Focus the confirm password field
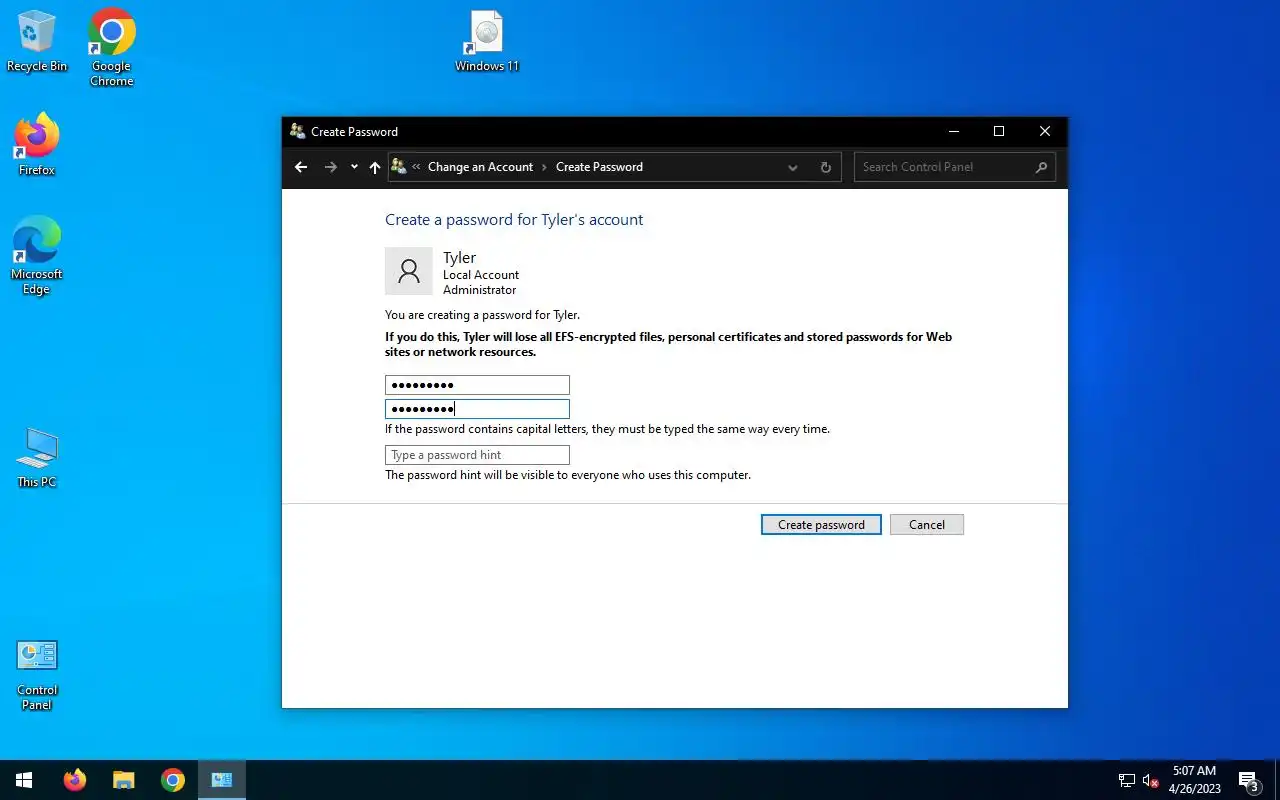This screenshot has height=800, width=1280. pos(477,408)
